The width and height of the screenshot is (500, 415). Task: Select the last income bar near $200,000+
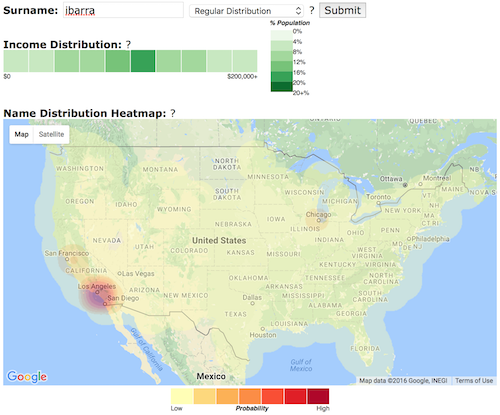coord(245,61)
